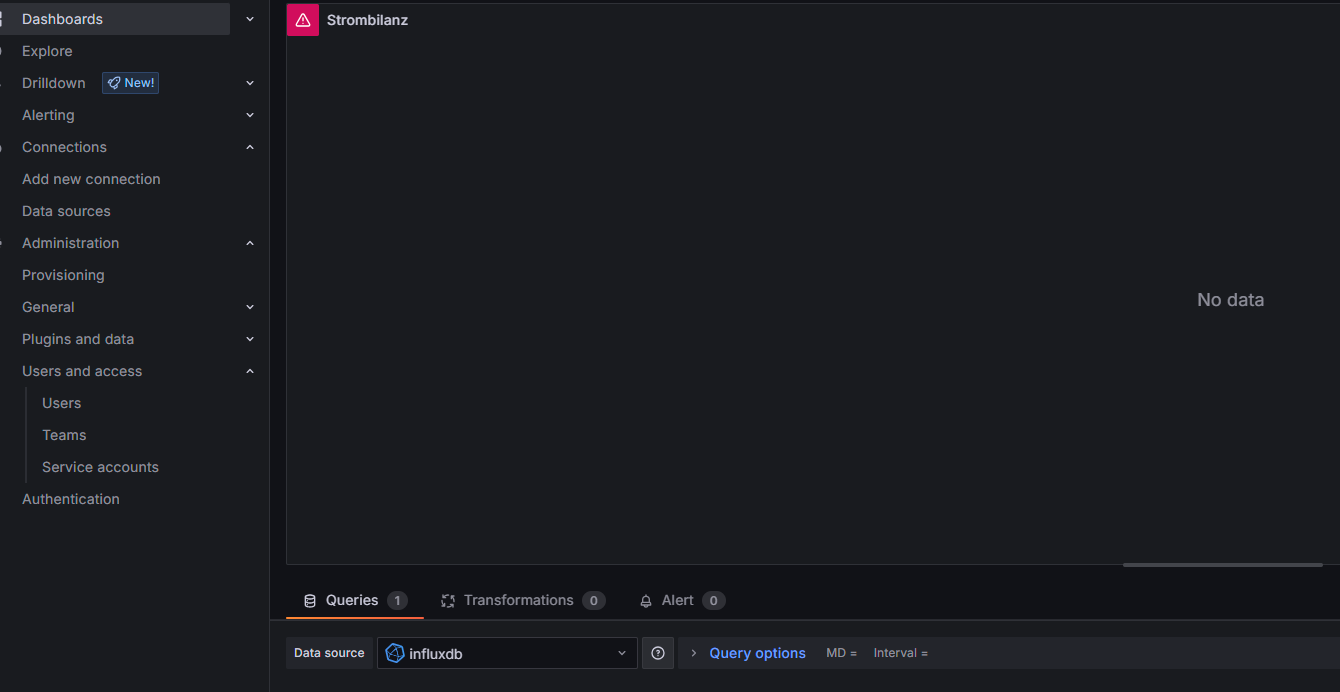Open Administration in the sidebar
This screenshot has height=692, width=1340.
70,243
